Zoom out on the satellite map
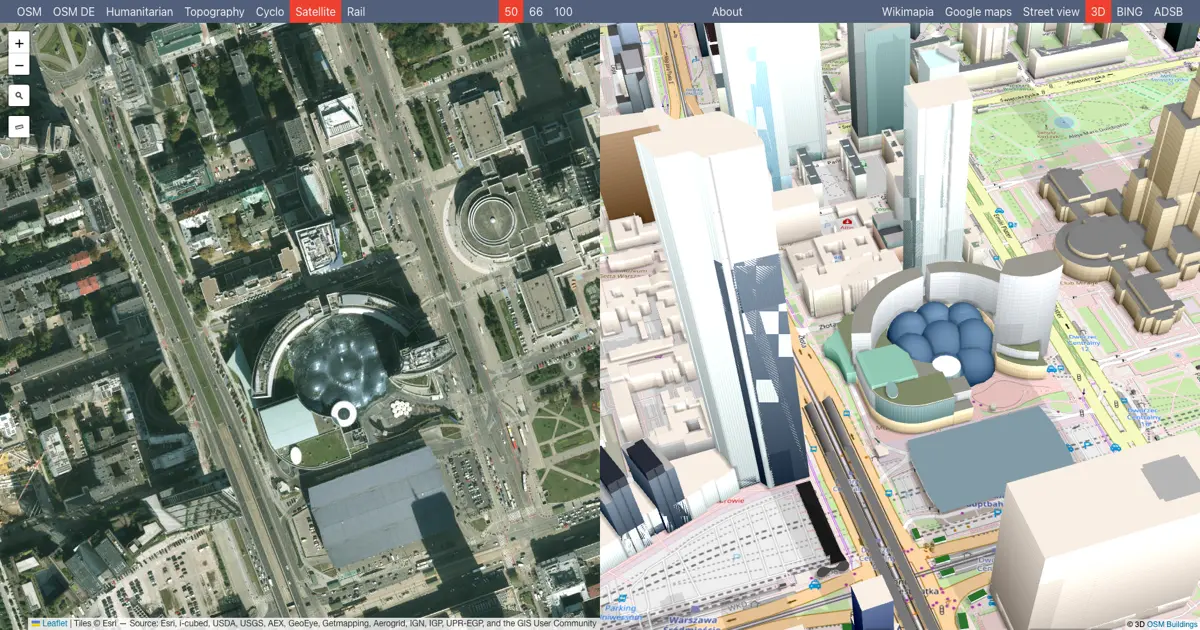Image resolution: width=1200 pixels, height=630 pixels. point(20,66)
